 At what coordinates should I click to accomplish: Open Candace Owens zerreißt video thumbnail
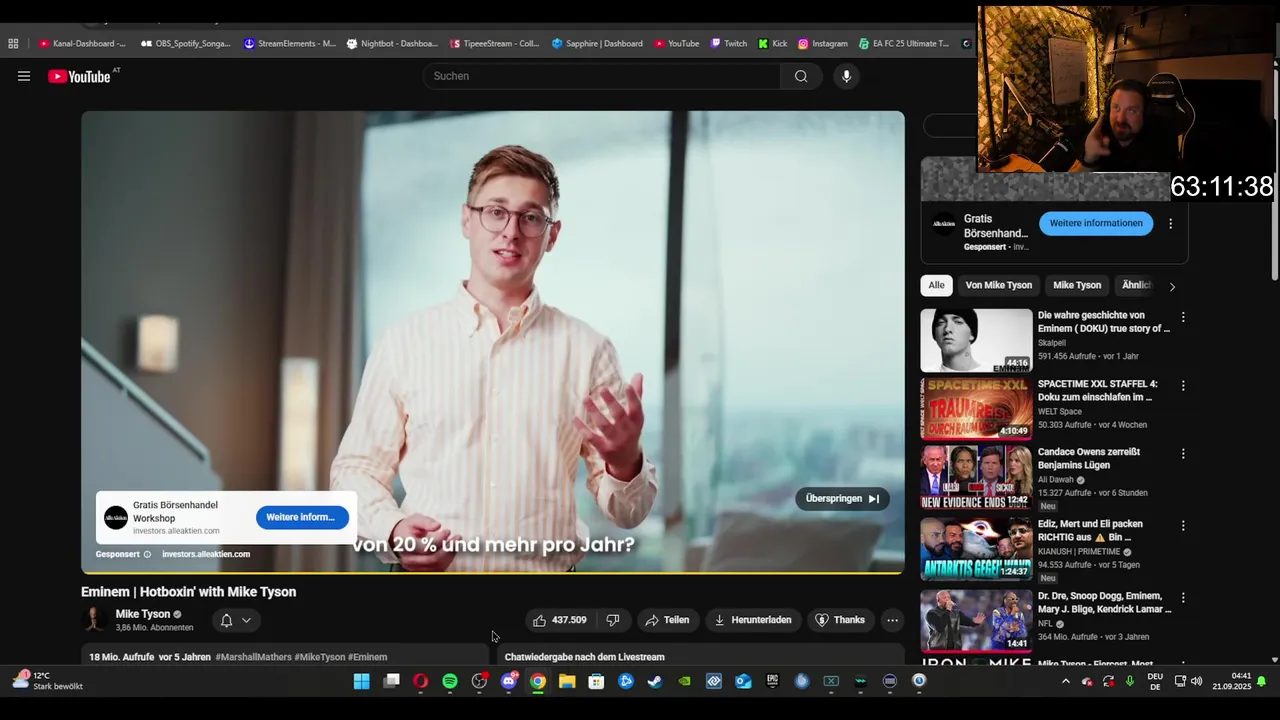click(976, 476)
